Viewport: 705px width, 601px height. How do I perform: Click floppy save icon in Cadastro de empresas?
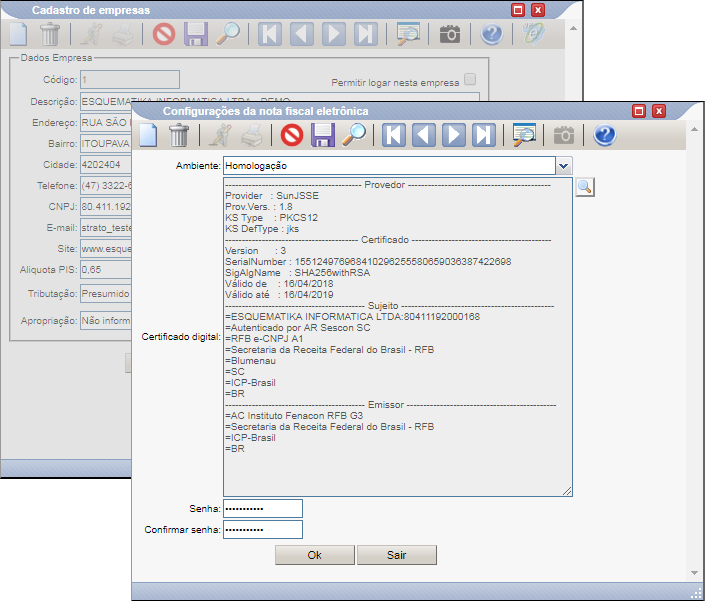[196, 34]
